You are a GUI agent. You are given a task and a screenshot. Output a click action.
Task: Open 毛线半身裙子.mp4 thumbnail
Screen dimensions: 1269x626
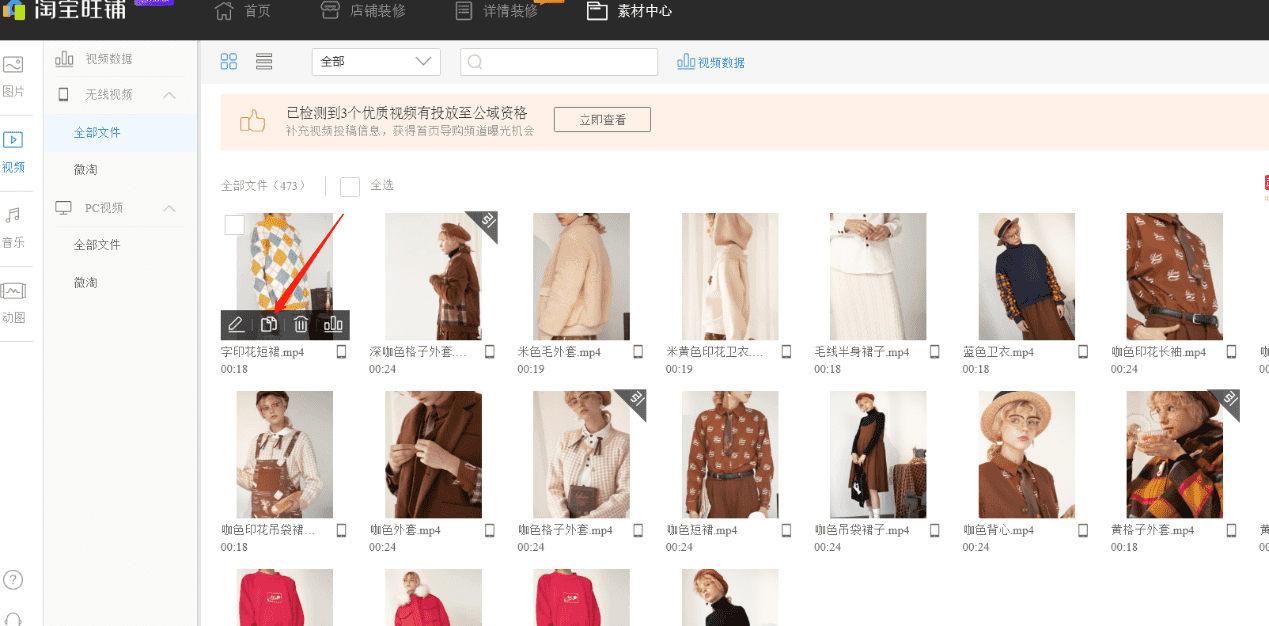pos(878,276)
